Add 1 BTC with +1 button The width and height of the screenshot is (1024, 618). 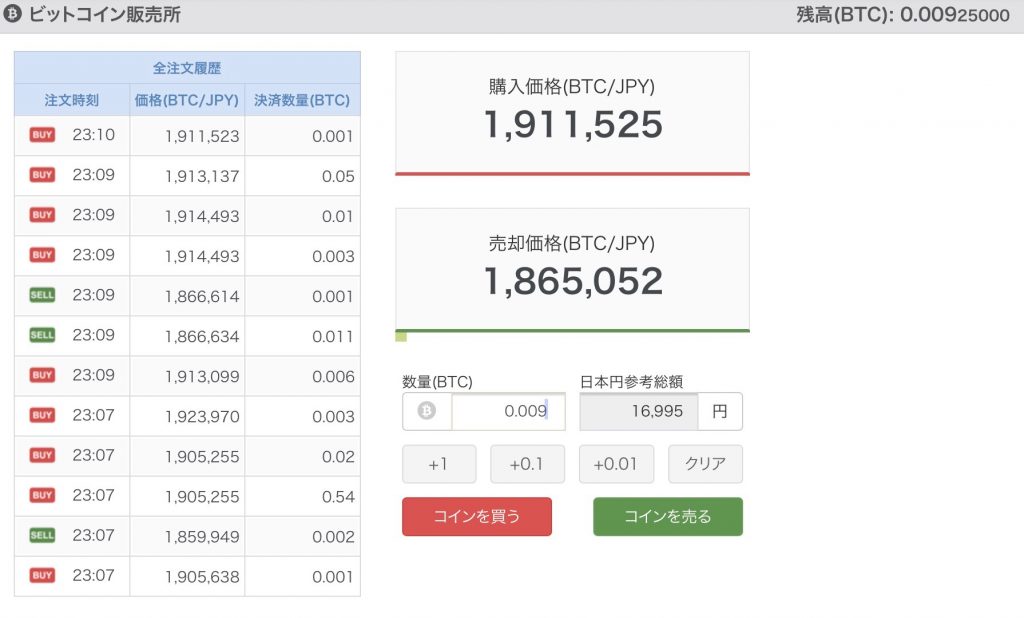(x=439, y=464)
